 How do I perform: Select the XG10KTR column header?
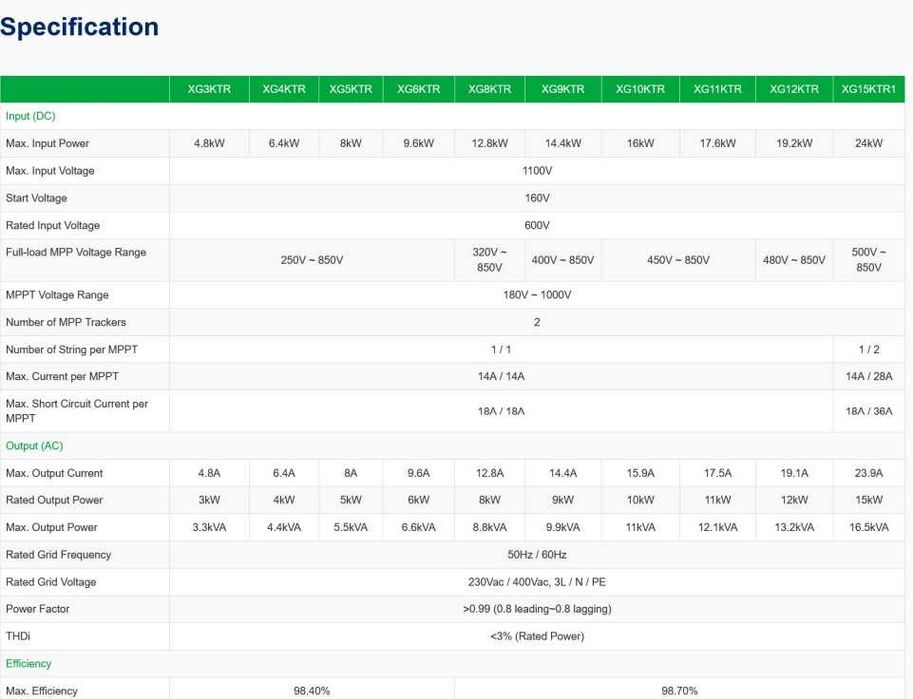pos(640,89)
